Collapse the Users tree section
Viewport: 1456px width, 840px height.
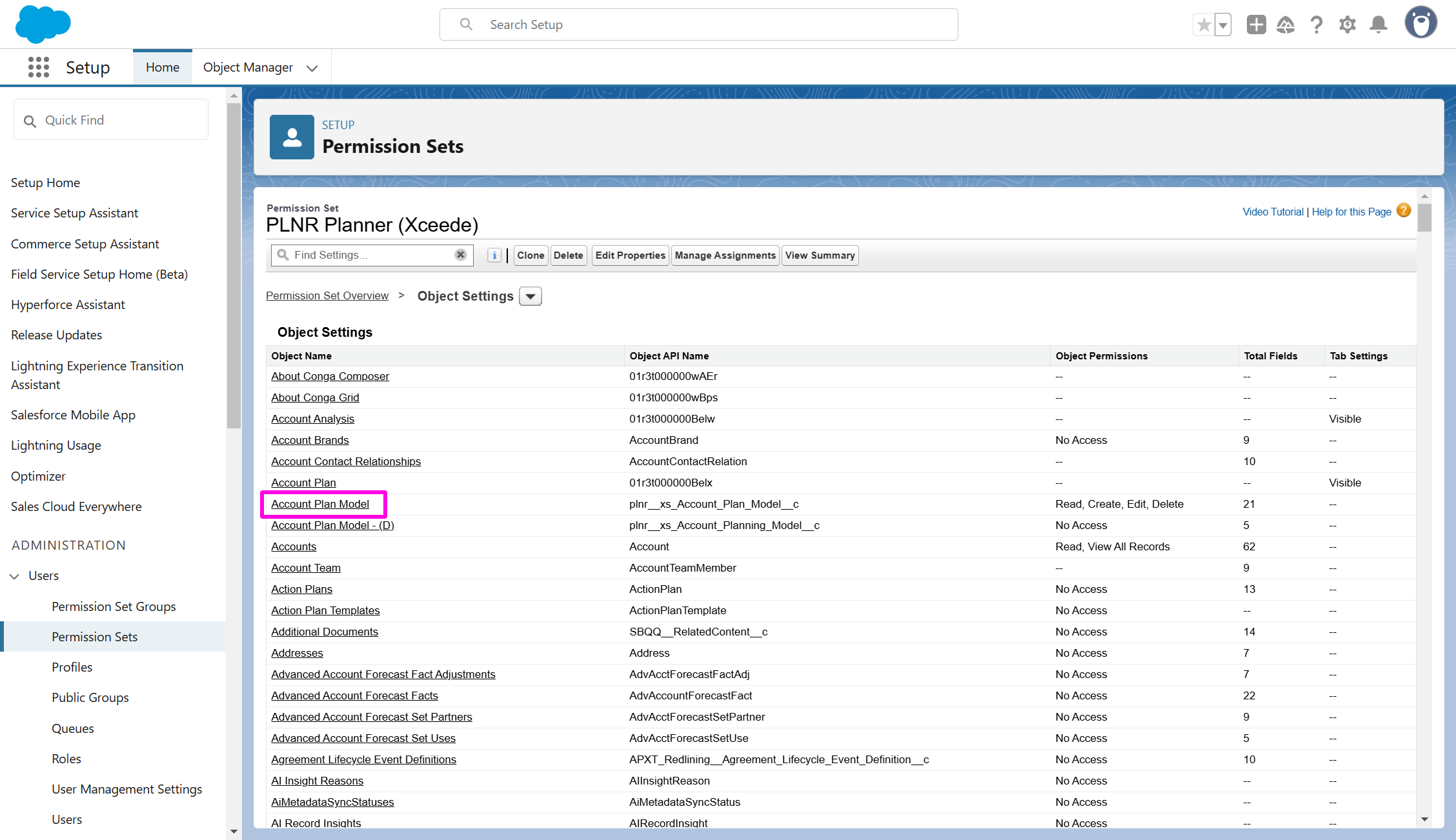(15, 576)
